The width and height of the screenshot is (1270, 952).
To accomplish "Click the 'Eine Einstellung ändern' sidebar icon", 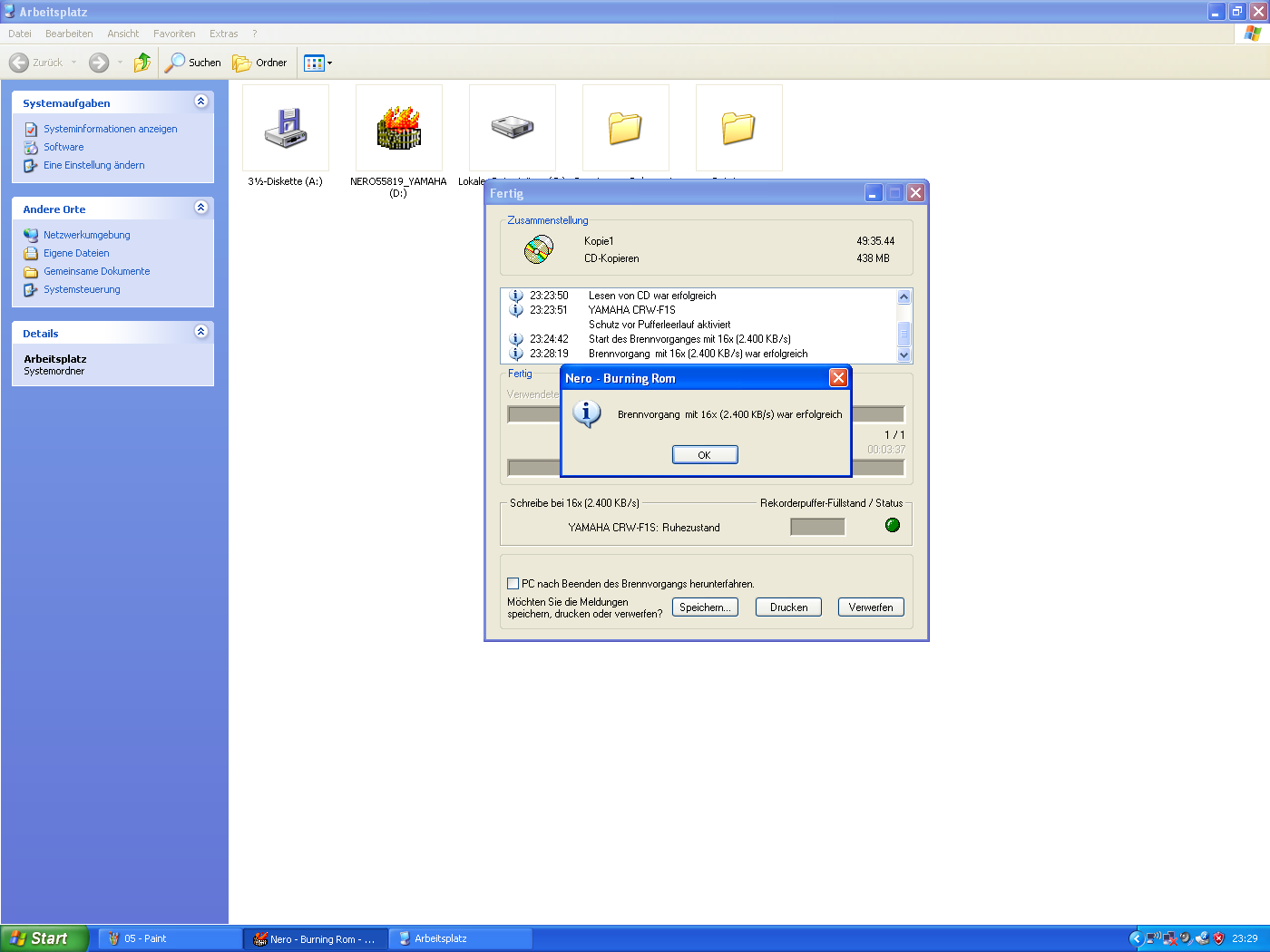I will [x=31, y=166].
